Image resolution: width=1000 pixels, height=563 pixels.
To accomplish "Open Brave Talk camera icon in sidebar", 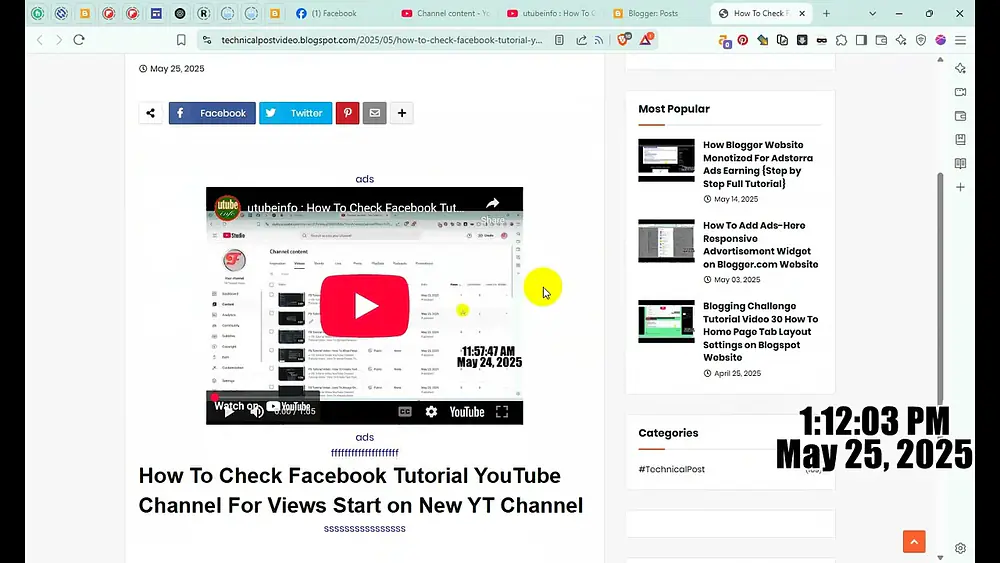I will pos(960,92).
